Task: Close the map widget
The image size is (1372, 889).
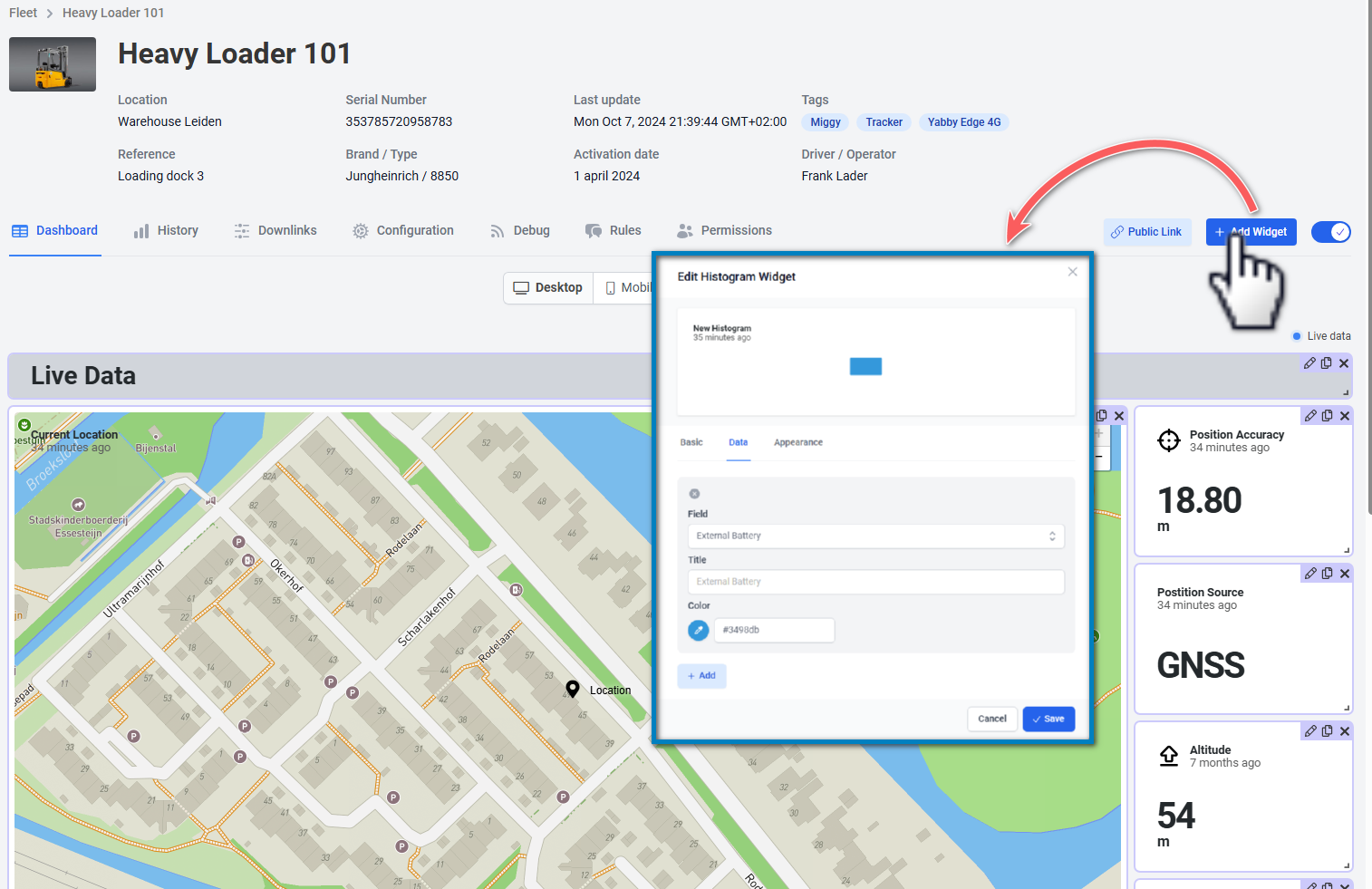Action: coord(1119,416)
